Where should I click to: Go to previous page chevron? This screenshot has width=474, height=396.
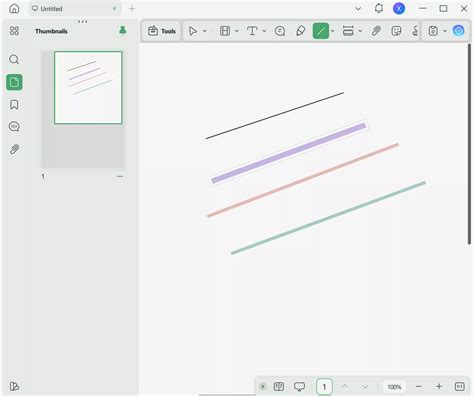pyautogui.click(x=345, y=387)
